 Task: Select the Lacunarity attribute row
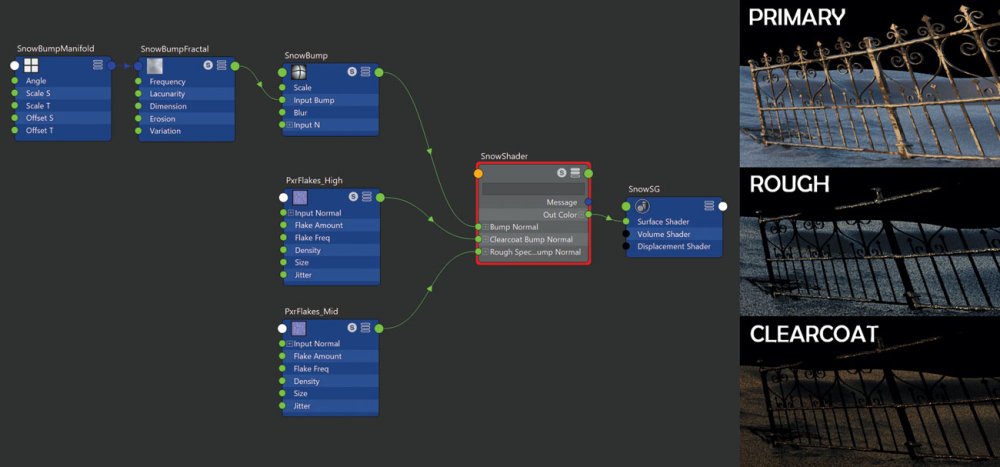point(187,94)
